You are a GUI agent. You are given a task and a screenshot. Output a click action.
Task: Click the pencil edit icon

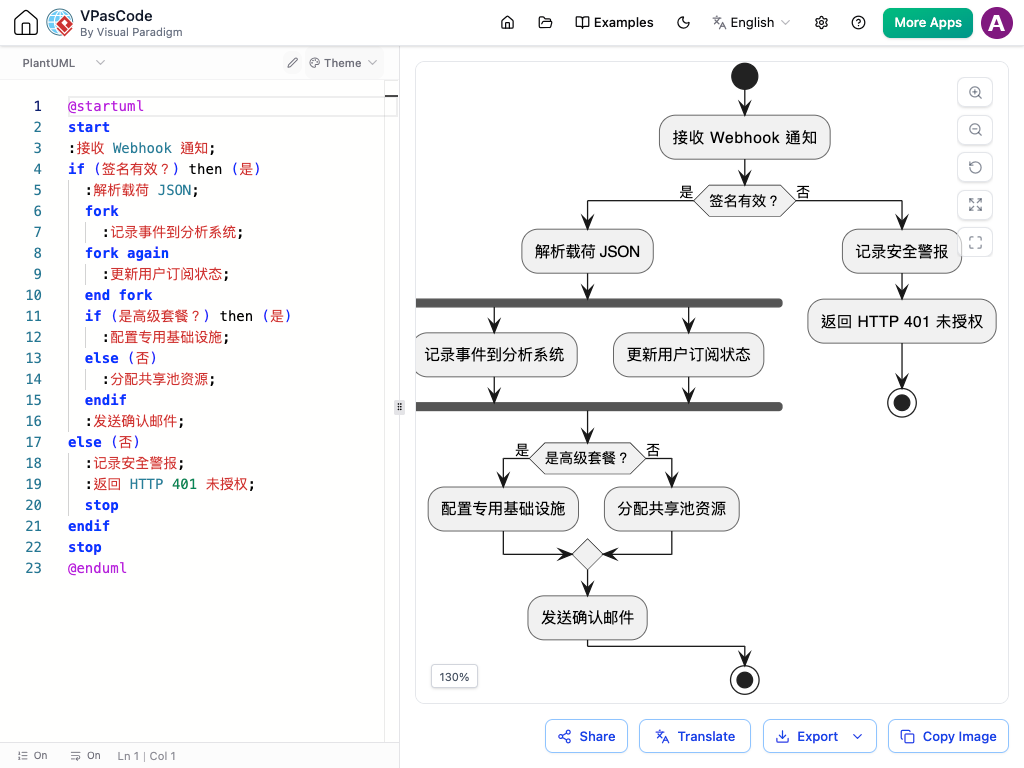tap(293, 63)
